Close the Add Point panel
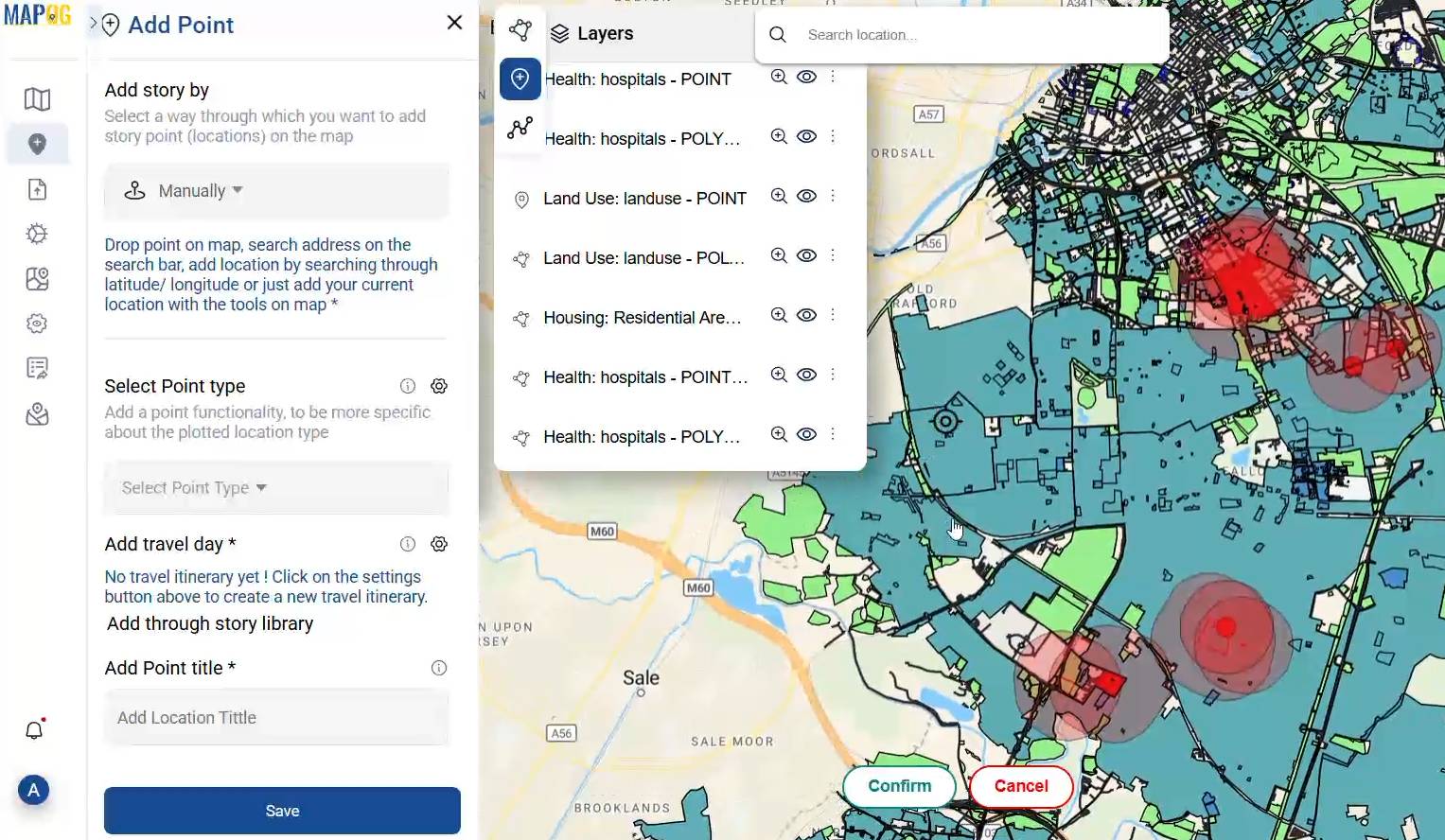1445x840 pixels. 454,23
